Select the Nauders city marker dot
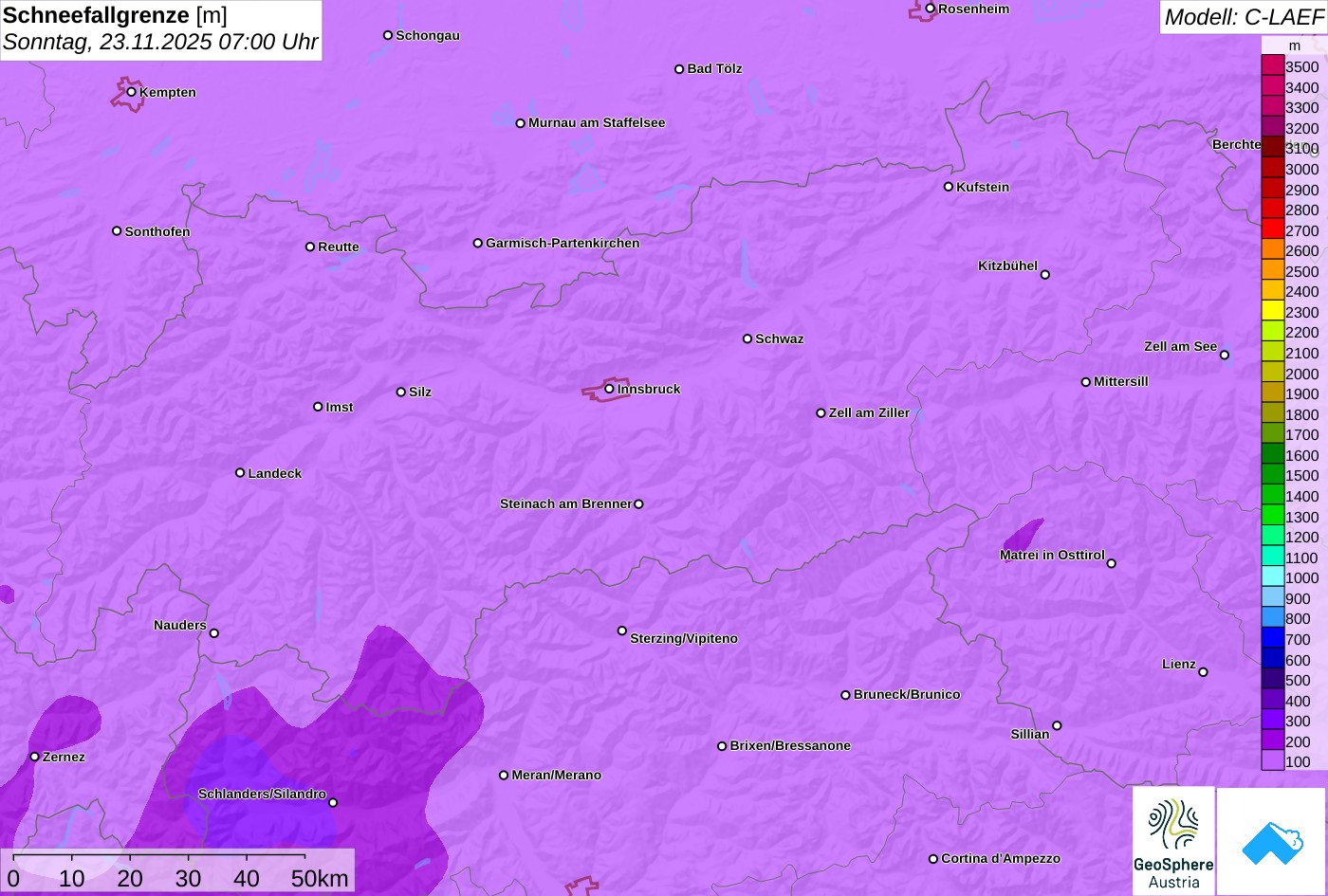Screen dimensions: 1328x896 [213, 633]
